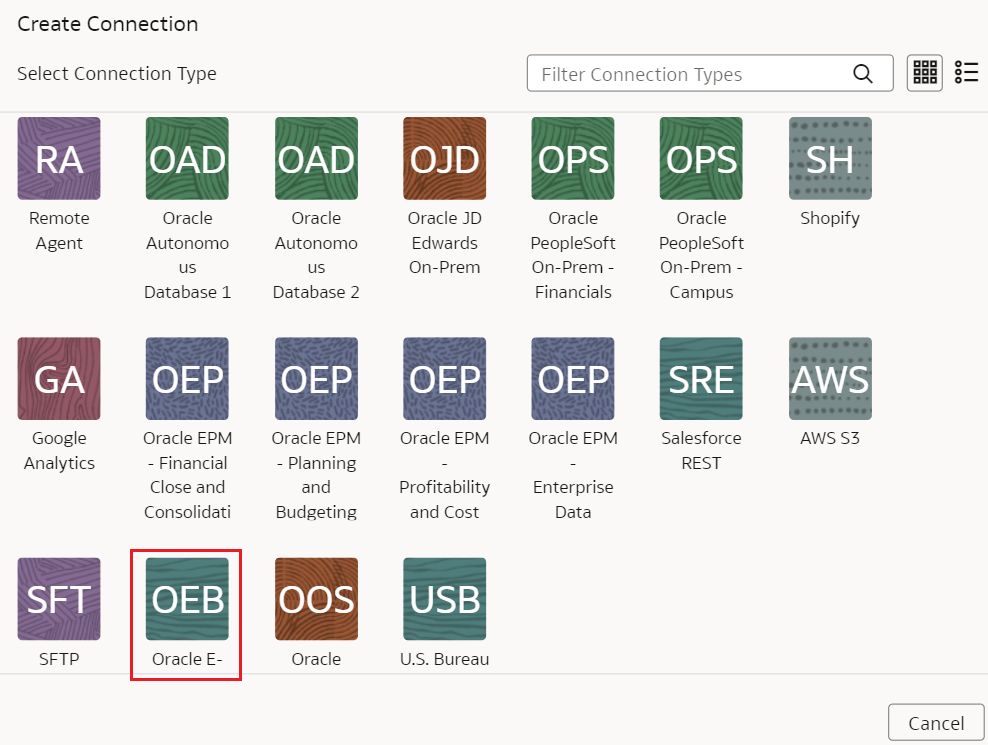The width and height of the screenshot is (988, 745).
Task: Cancel the Create Connection dialog
Action: point(936,722)
